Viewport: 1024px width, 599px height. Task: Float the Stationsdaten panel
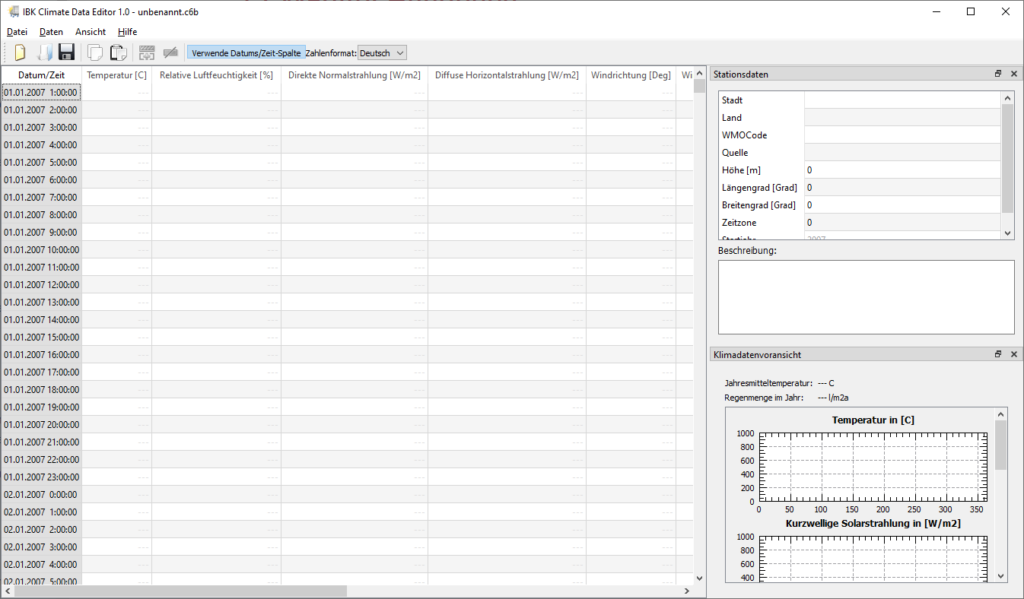(998, 74)
